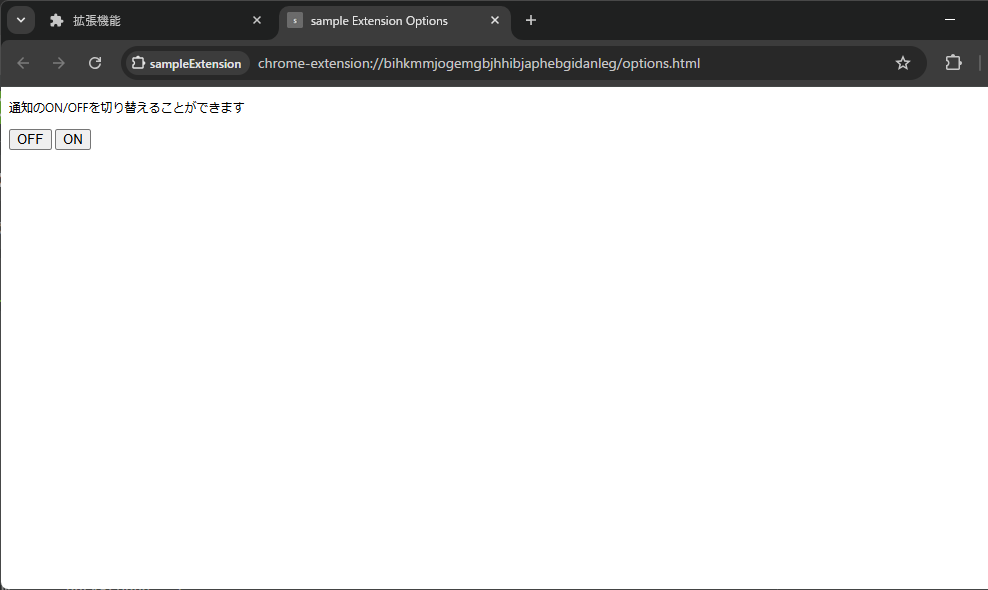The height and width of the screenshot is (590, 988).
Task: Click the puzzle icon on the 拡張機能 tab
Action: point(55,20)
